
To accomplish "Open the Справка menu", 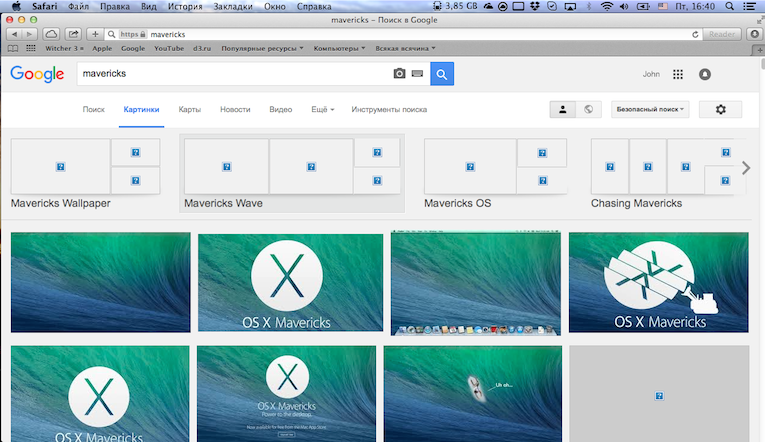I will [314, 6].
